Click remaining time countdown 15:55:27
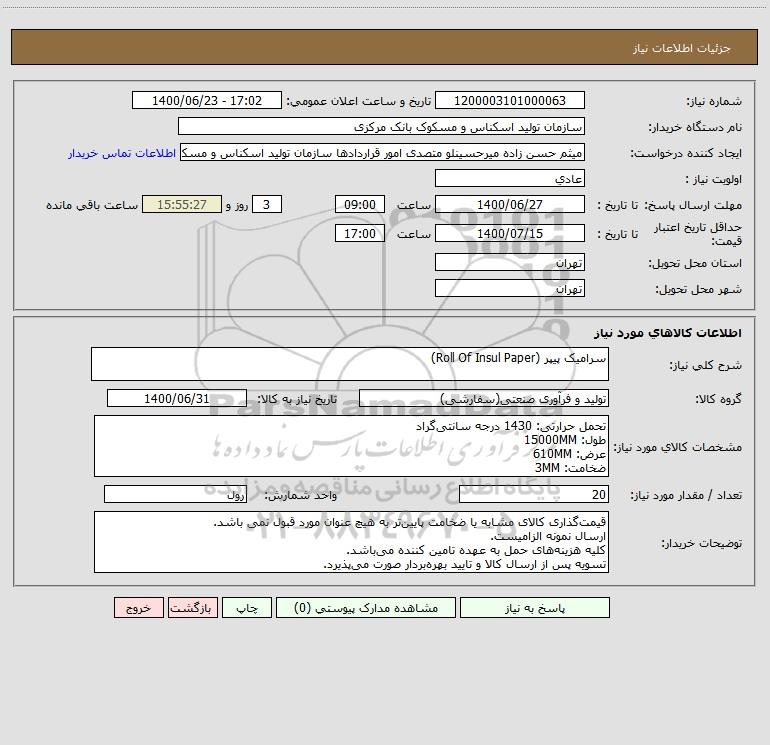Screen dimensions: 770x745 (x=182, y=204)
